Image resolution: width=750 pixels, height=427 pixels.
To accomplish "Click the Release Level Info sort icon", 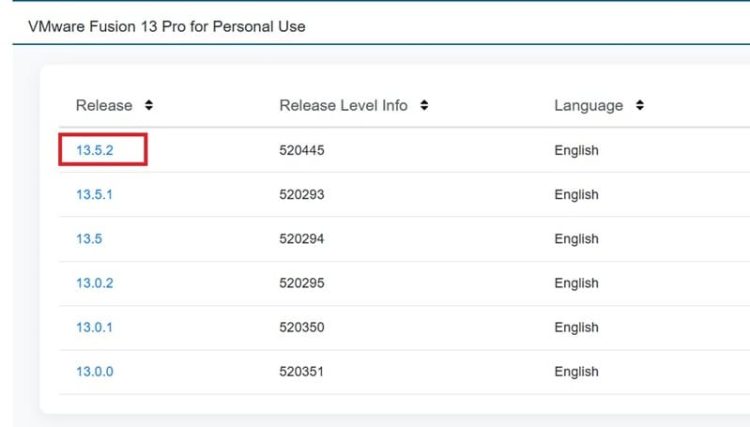I will [x=424, y=105].
